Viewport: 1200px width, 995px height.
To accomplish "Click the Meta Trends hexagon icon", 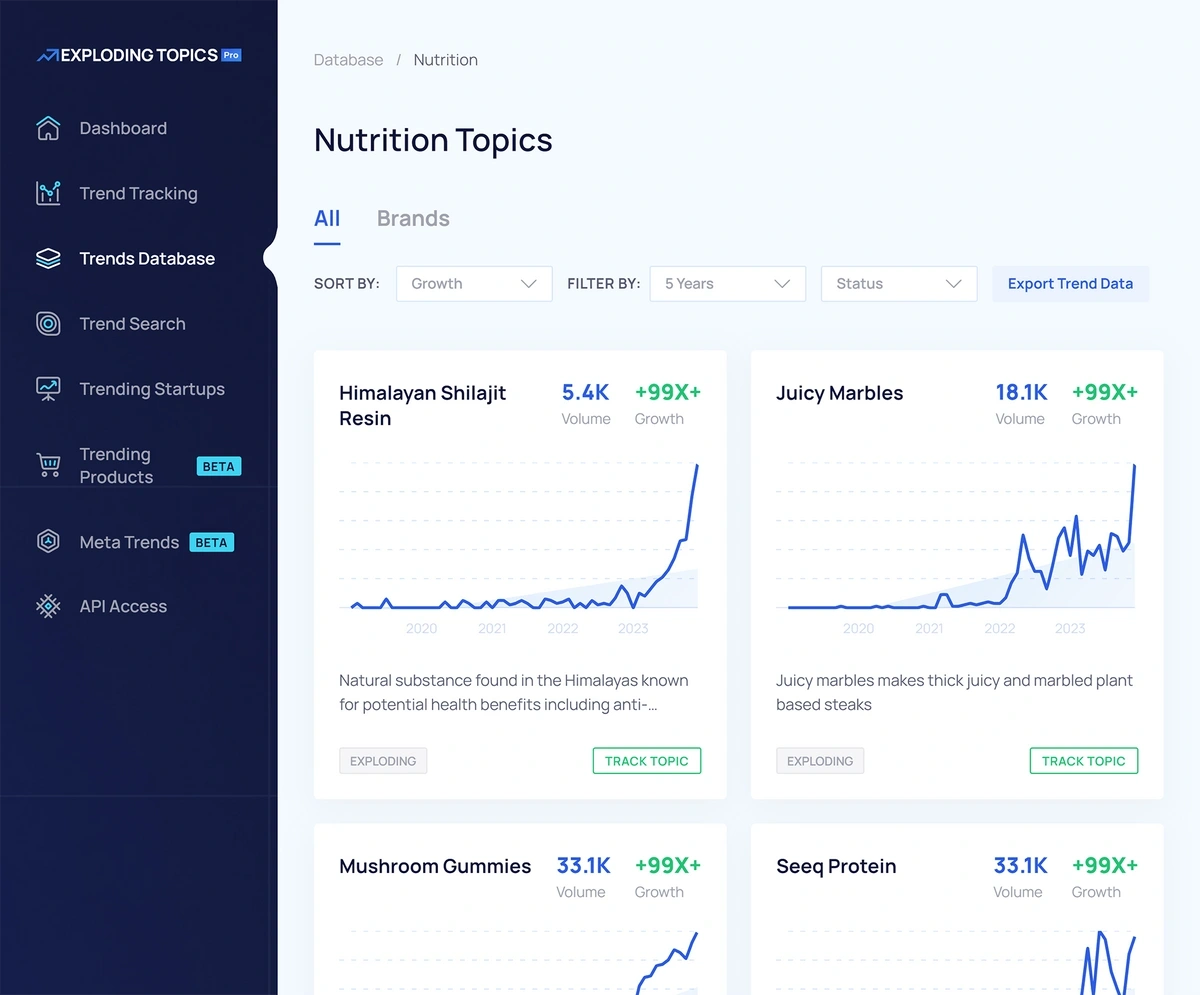I will pos(48,542).
